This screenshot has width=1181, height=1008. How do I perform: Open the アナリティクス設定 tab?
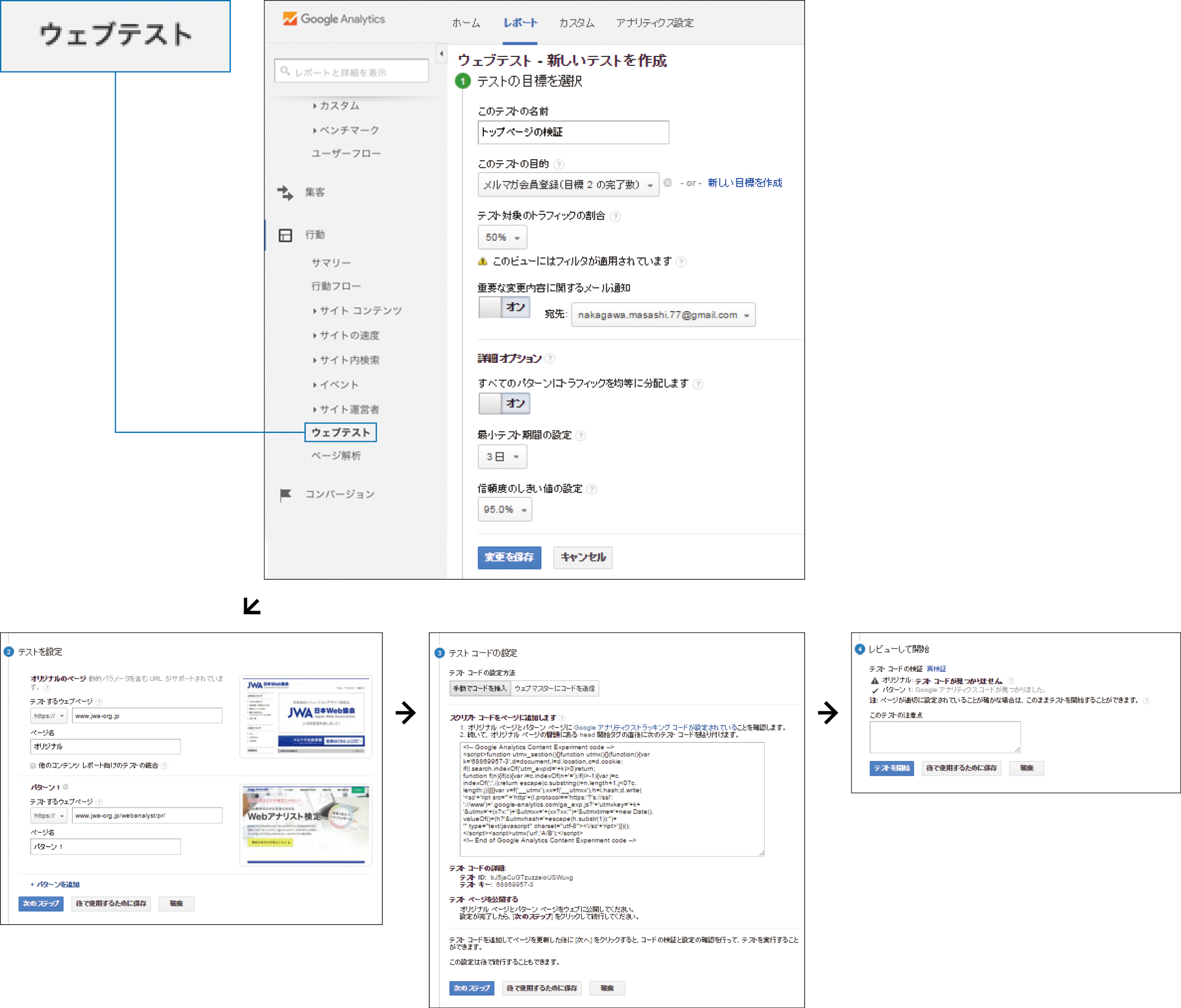[654, 23]
